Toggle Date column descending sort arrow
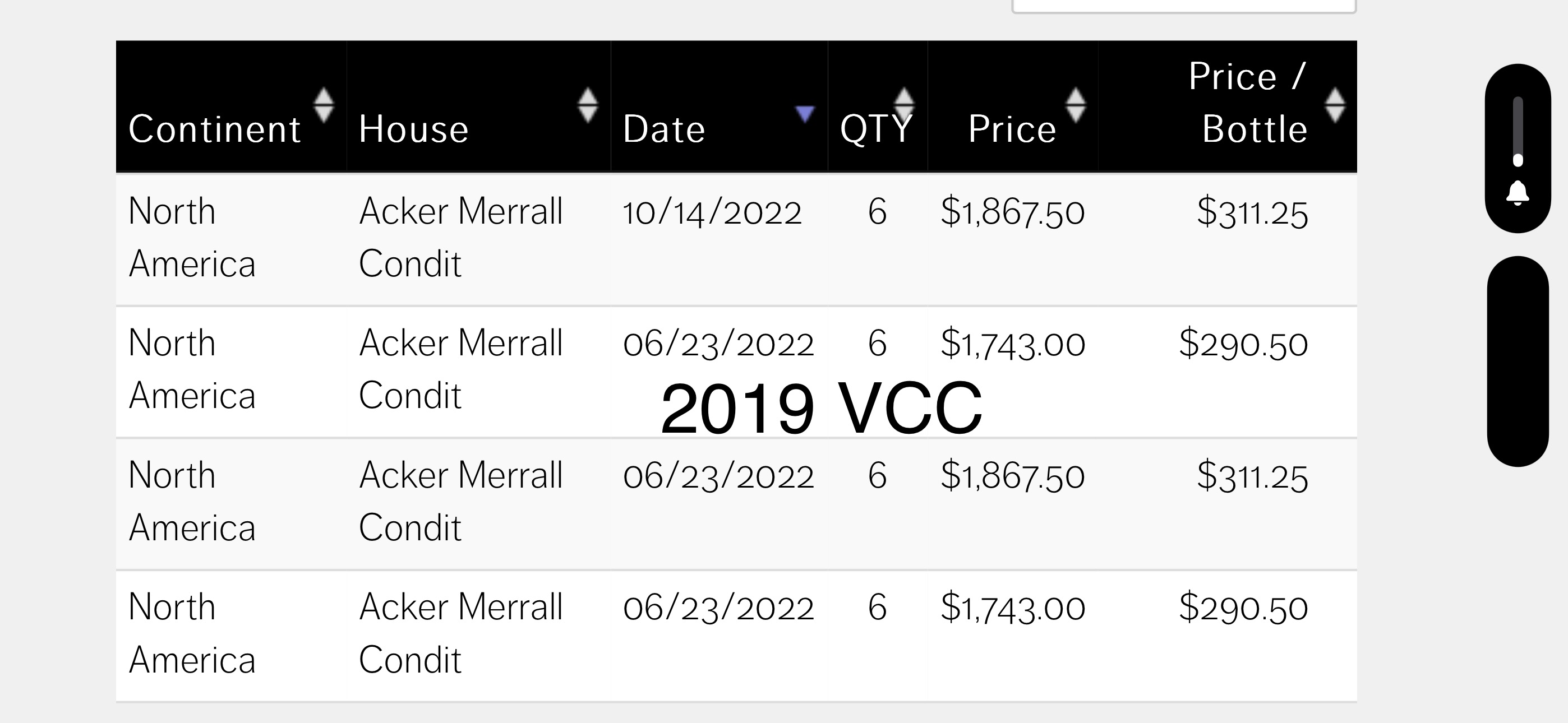The image size is (1568, 723). click(x=805, y=114)
